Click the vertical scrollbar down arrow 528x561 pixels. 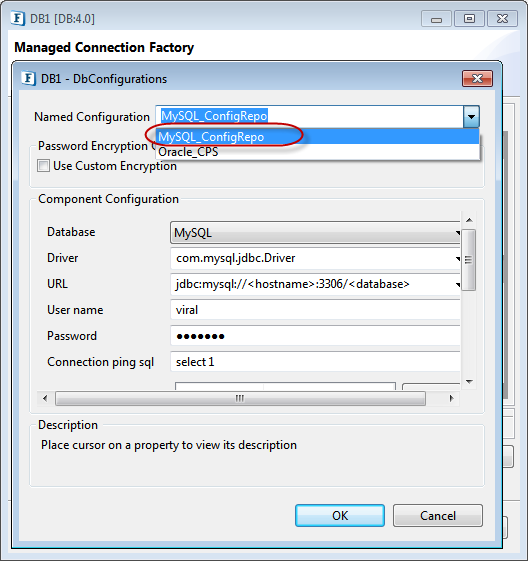pyautogui.click(x=469, y=381)
